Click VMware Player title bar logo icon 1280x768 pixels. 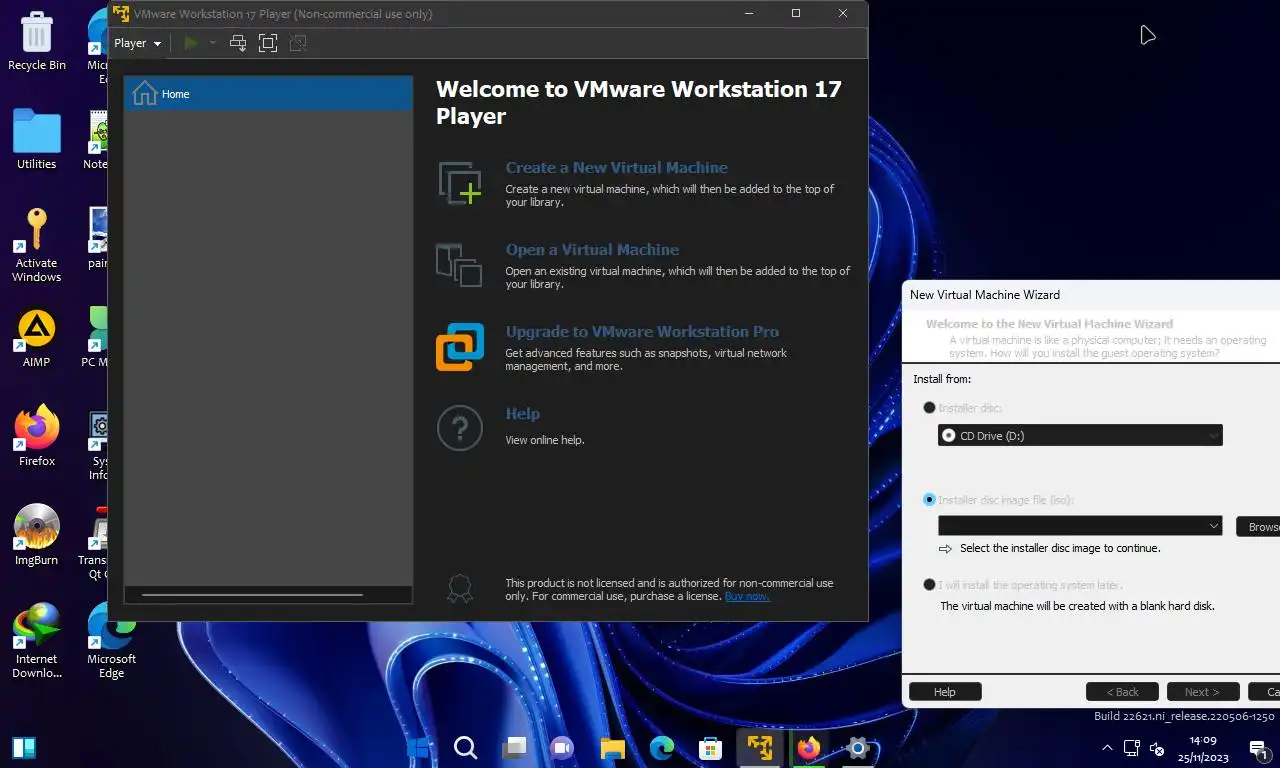pos(120,14)
